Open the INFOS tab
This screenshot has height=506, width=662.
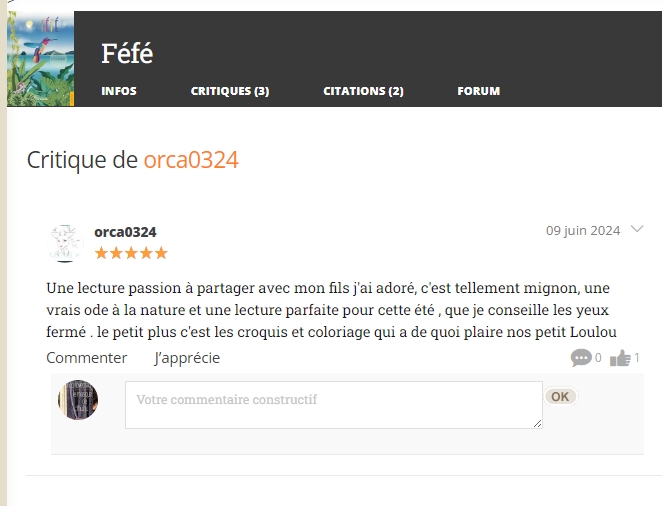tap(119, 91)
